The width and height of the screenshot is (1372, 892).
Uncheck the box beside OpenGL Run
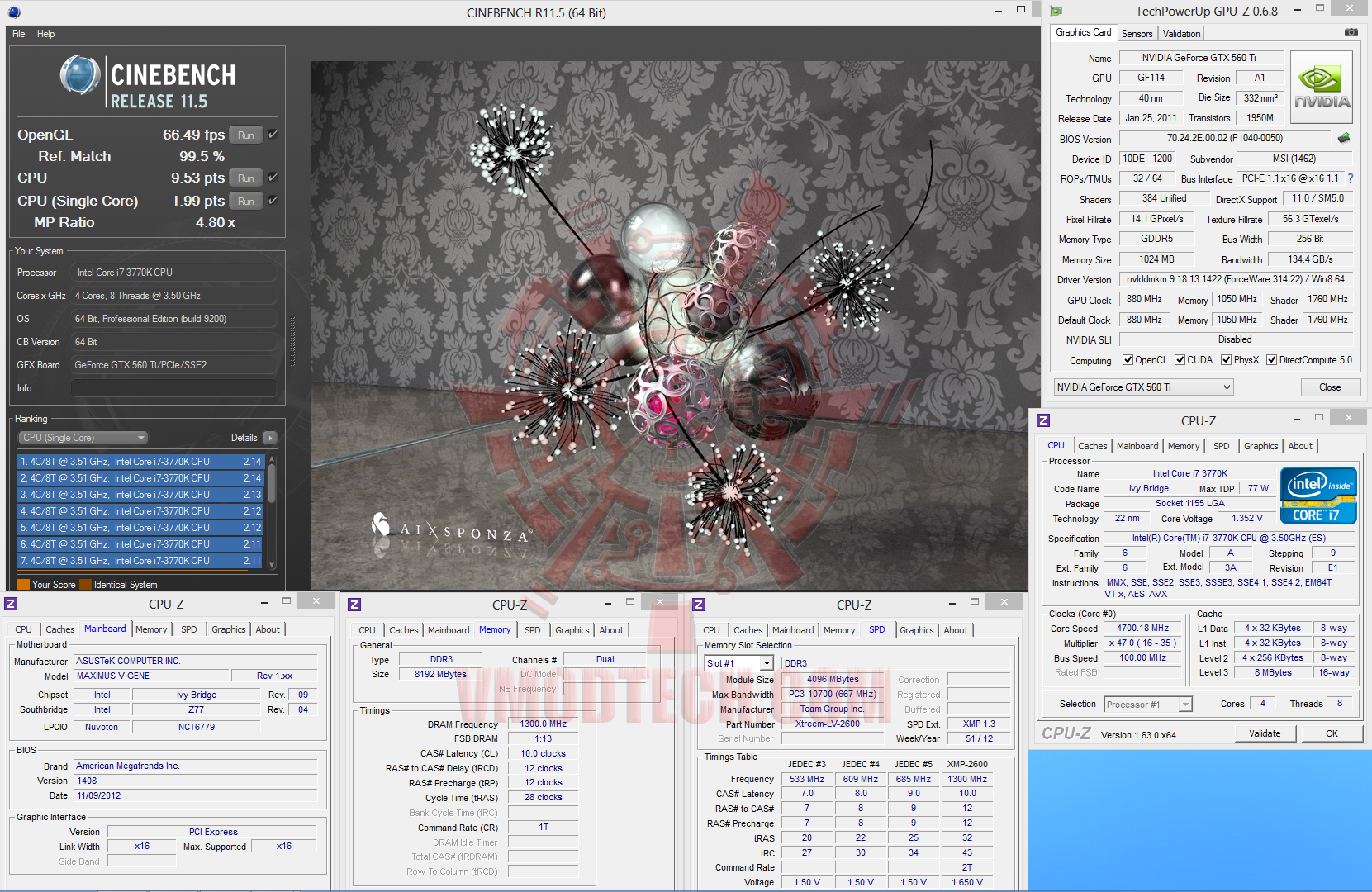pos(273,135)
